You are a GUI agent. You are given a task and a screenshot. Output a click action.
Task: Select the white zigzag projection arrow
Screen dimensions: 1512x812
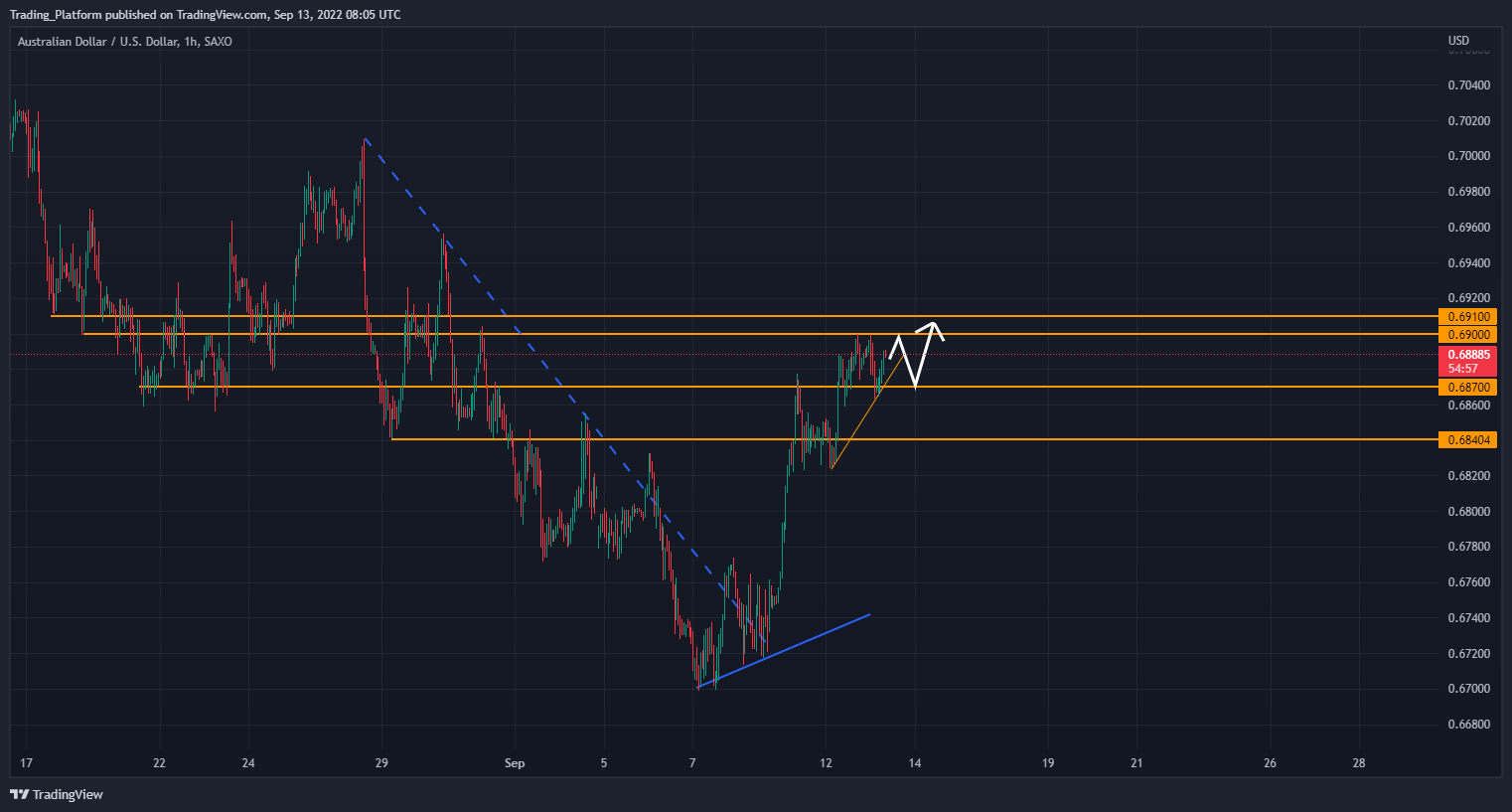[916, 354]
